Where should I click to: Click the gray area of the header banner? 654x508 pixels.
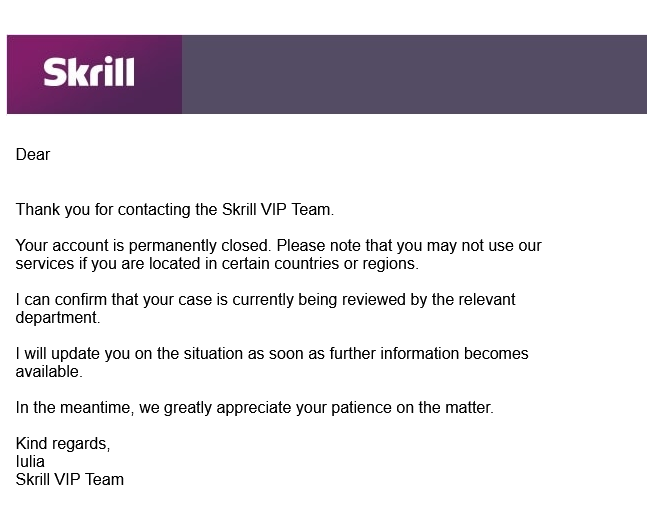414,74
